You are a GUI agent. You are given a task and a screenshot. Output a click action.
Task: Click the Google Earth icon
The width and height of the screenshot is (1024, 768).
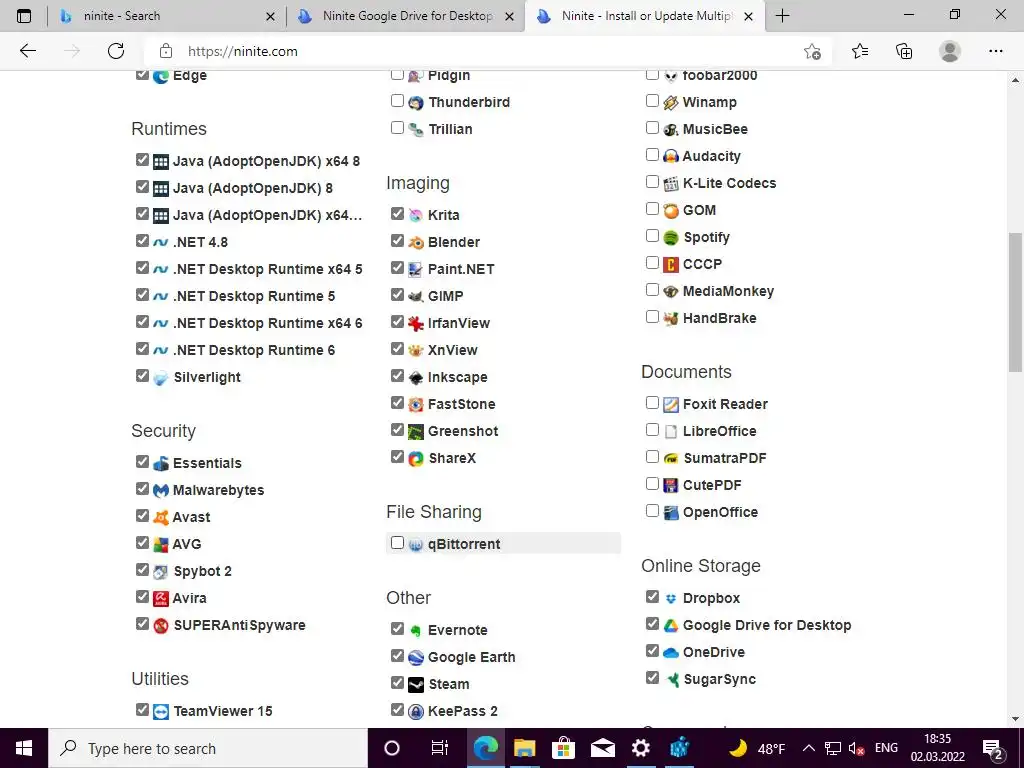(x=416, y=658)
